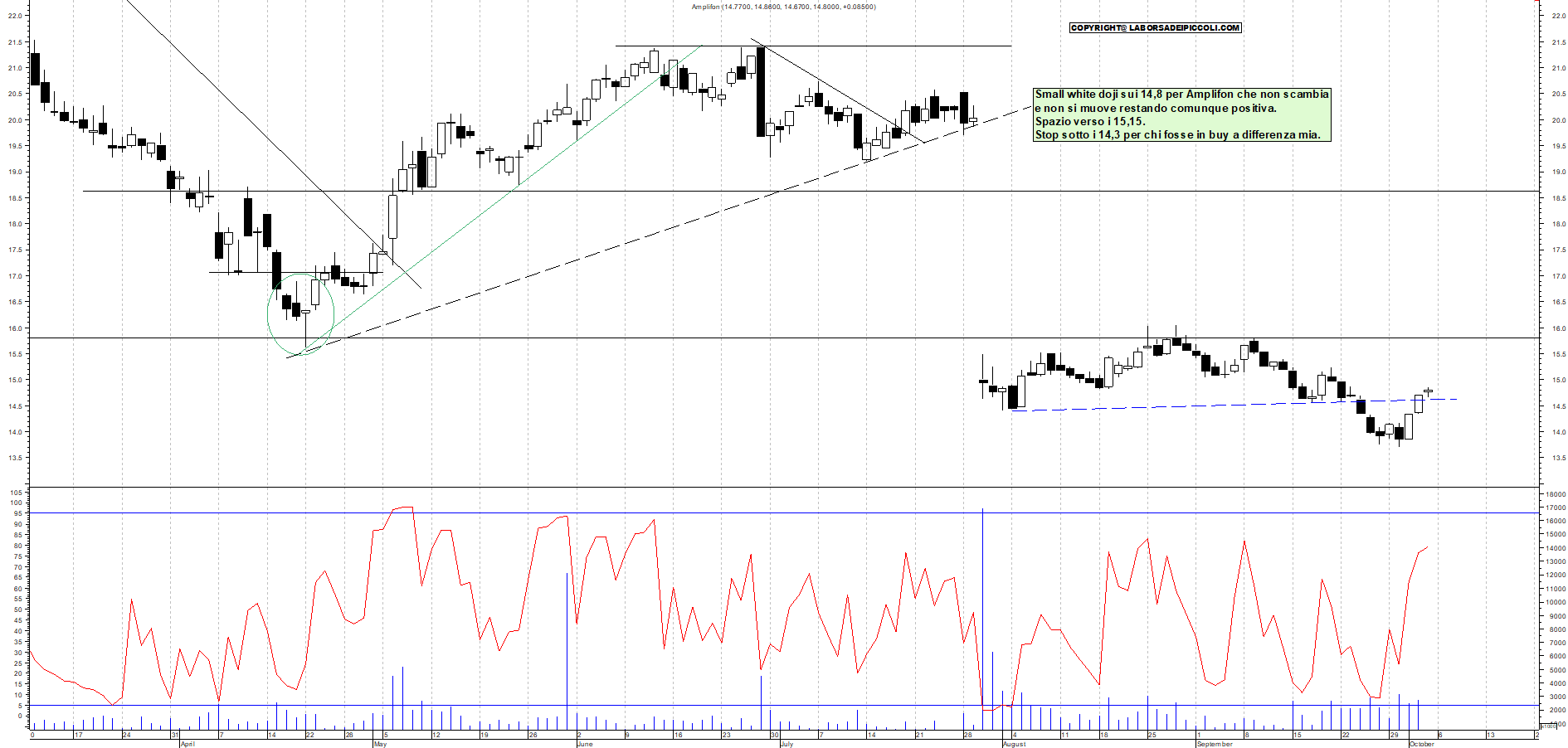The image size is (1568, 748).
Task: Click the 16.0 label on left price axis
Action: pyautogui.click(x=15, y=328)
